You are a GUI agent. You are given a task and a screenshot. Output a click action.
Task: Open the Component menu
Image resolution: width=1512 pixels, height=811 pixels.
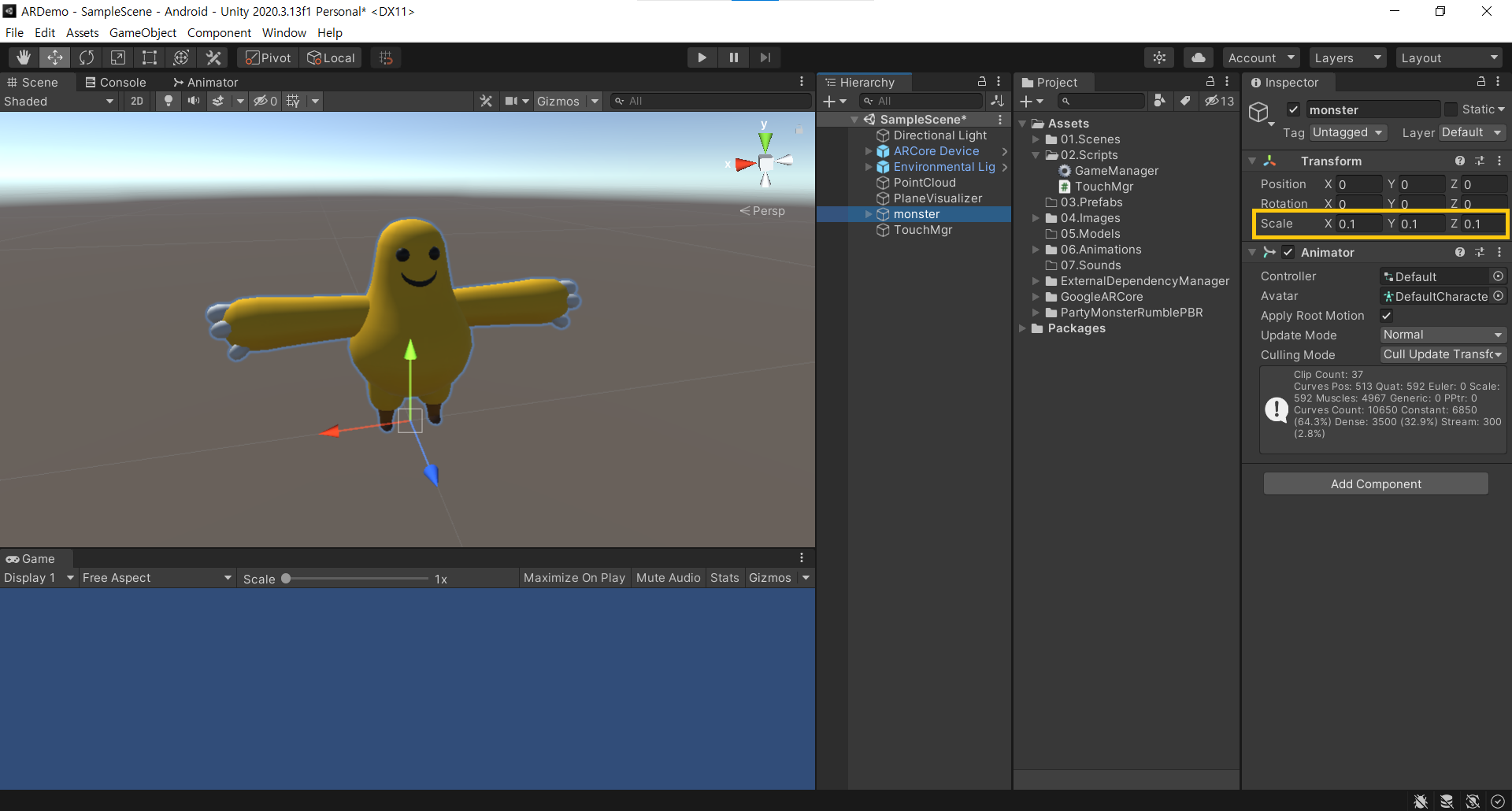(x=219, y=32)
